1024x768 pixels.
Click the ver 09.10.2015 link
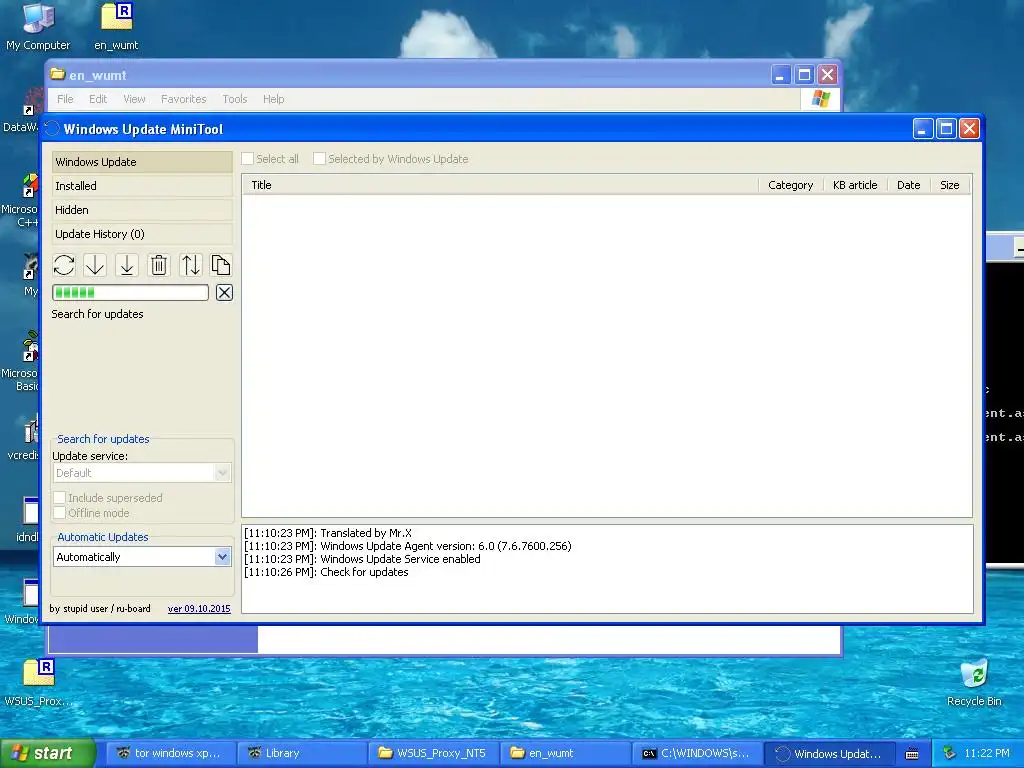tap(199, 609)
